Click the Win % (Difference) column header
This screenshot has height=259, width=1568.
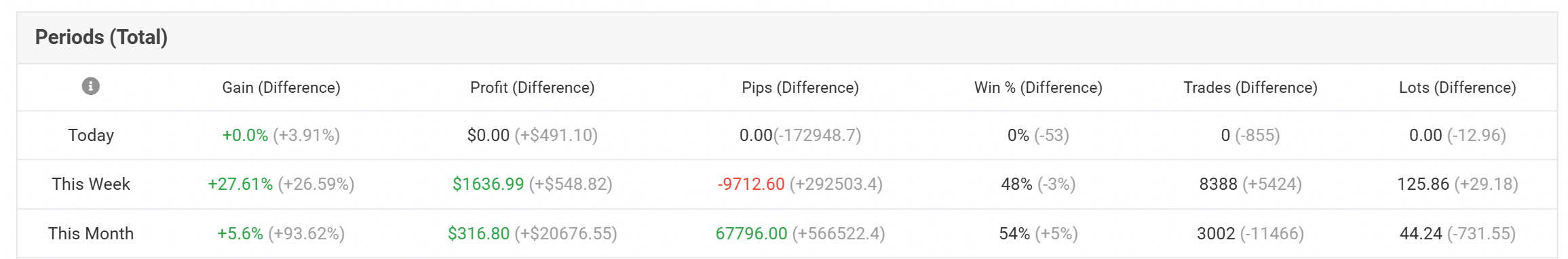coord(1038,87)
